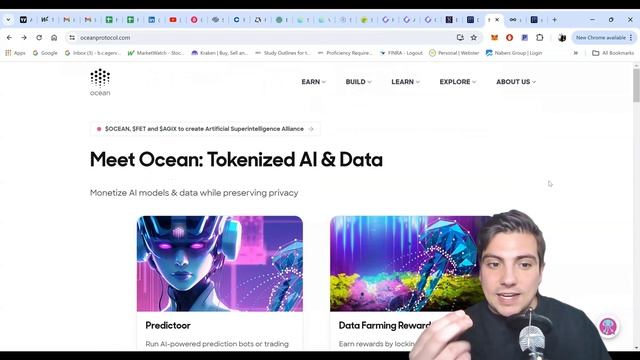This screenshot has height=360, width=640.
Task: Expand the EARN menu
Action: [313, 82]
